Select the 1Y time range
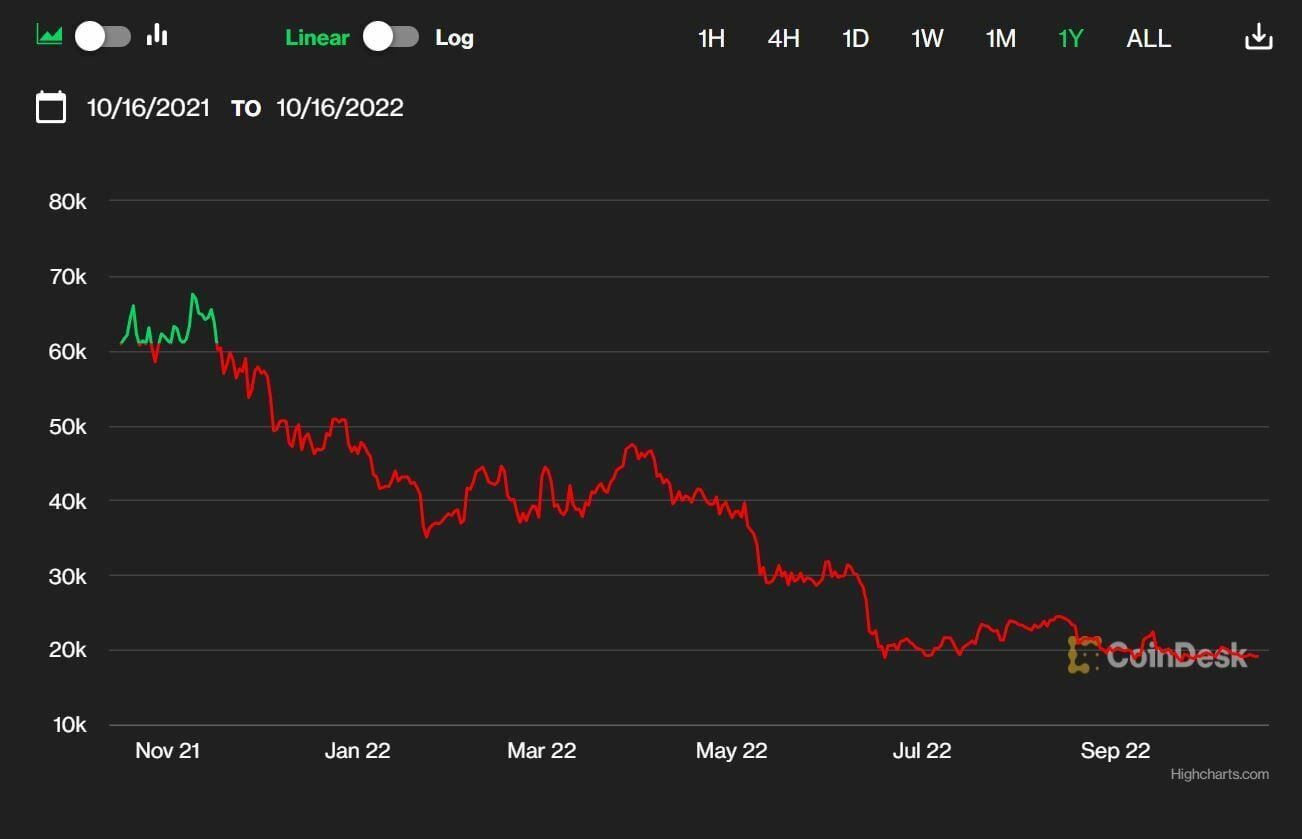 (x=1071, y=39)
